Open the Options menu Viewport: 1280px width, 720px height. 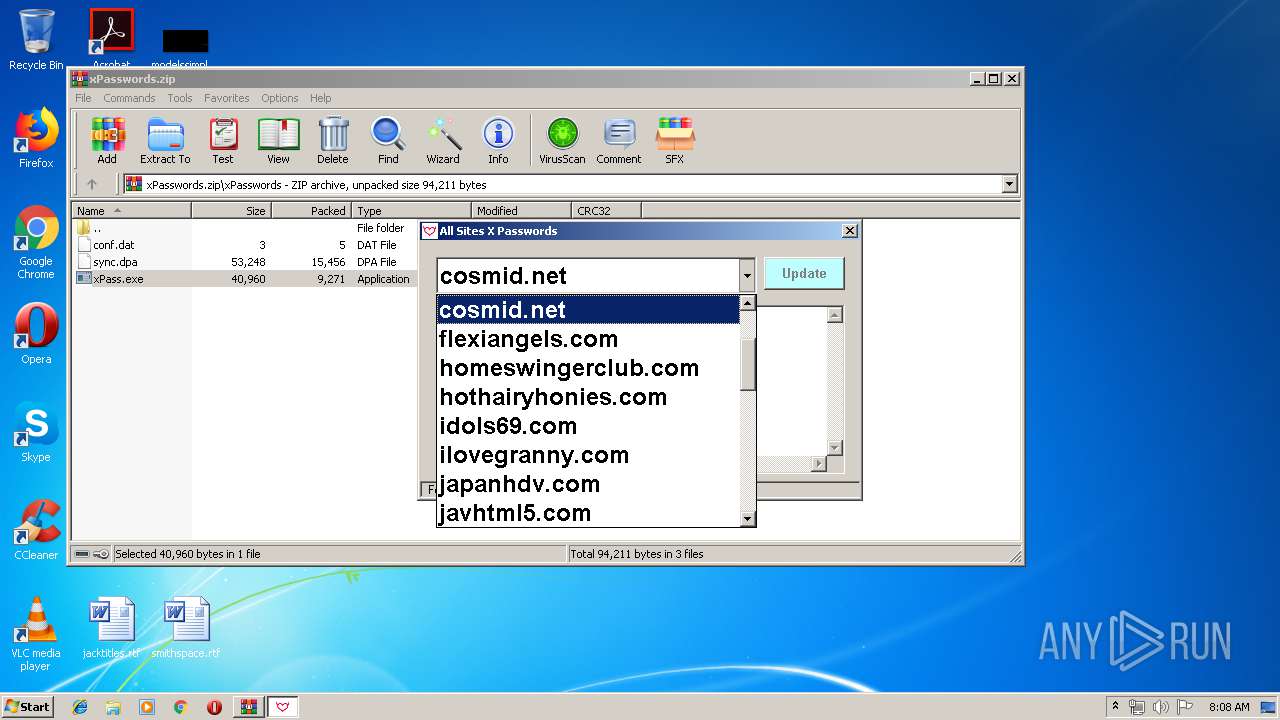pyautogui.click(x=280, y=98)
